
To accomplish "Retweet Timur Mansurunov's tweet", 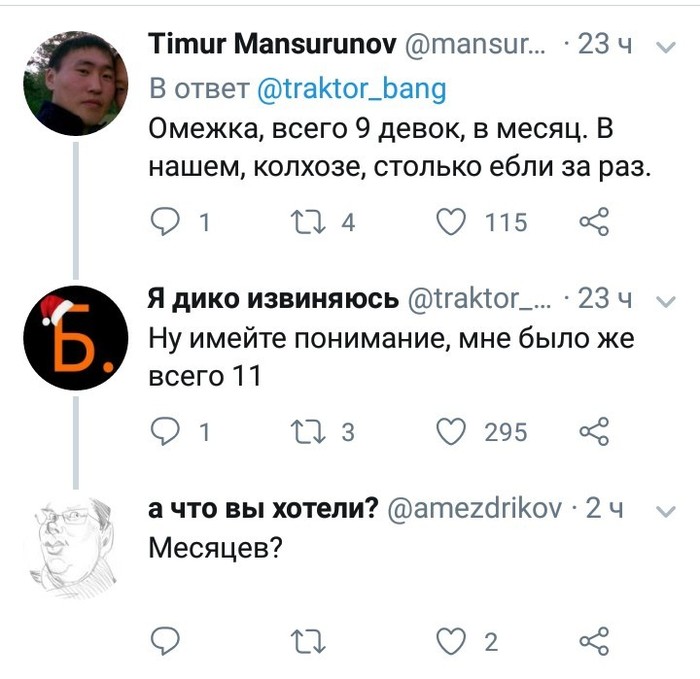I will pyautogui.click(x=300, y=221).
